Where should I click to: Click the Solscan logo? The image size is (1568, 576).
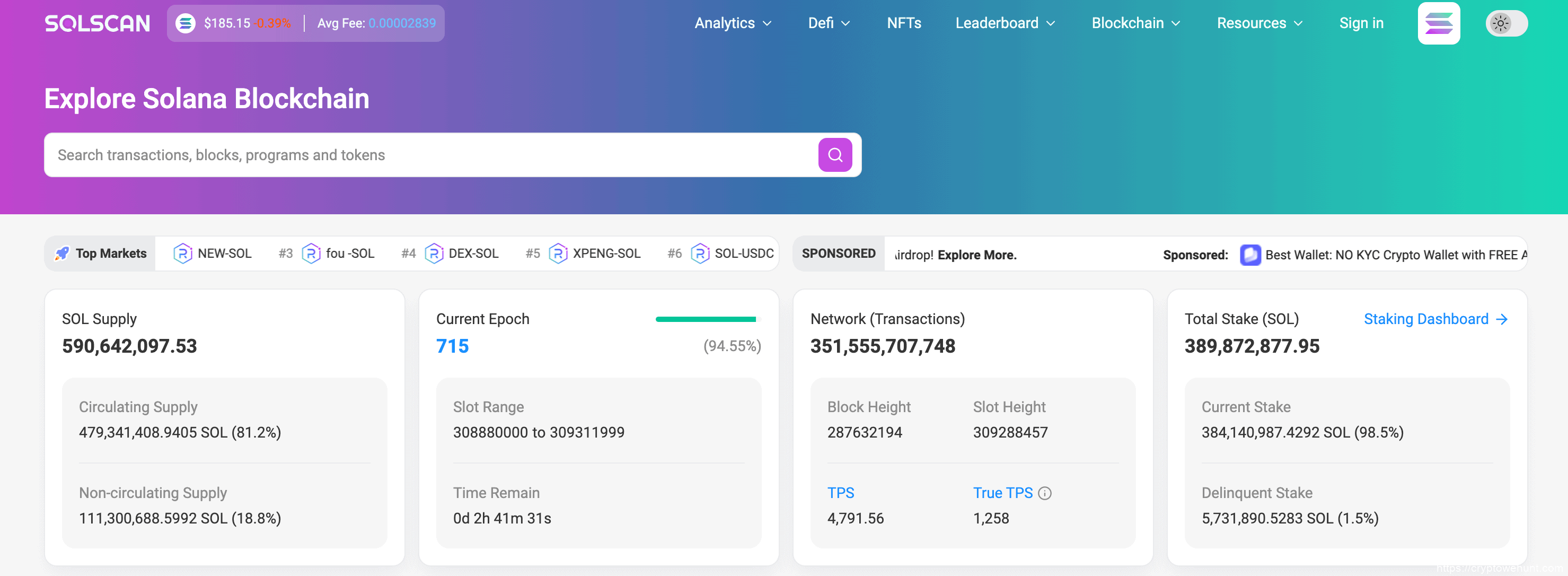point(98,23)
